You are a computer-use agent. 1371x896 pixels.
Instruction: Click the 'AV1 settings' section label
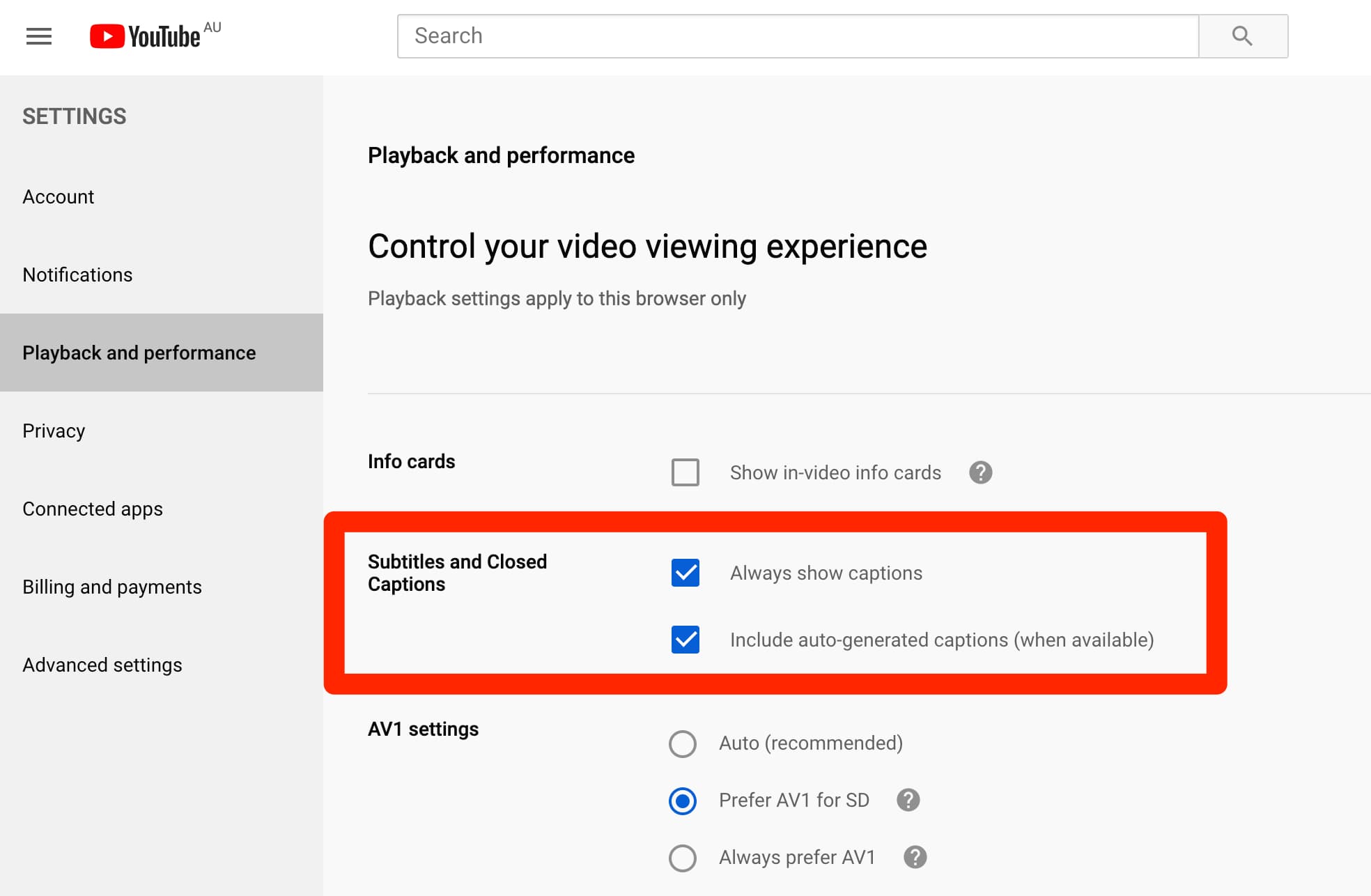click(423, 729)
